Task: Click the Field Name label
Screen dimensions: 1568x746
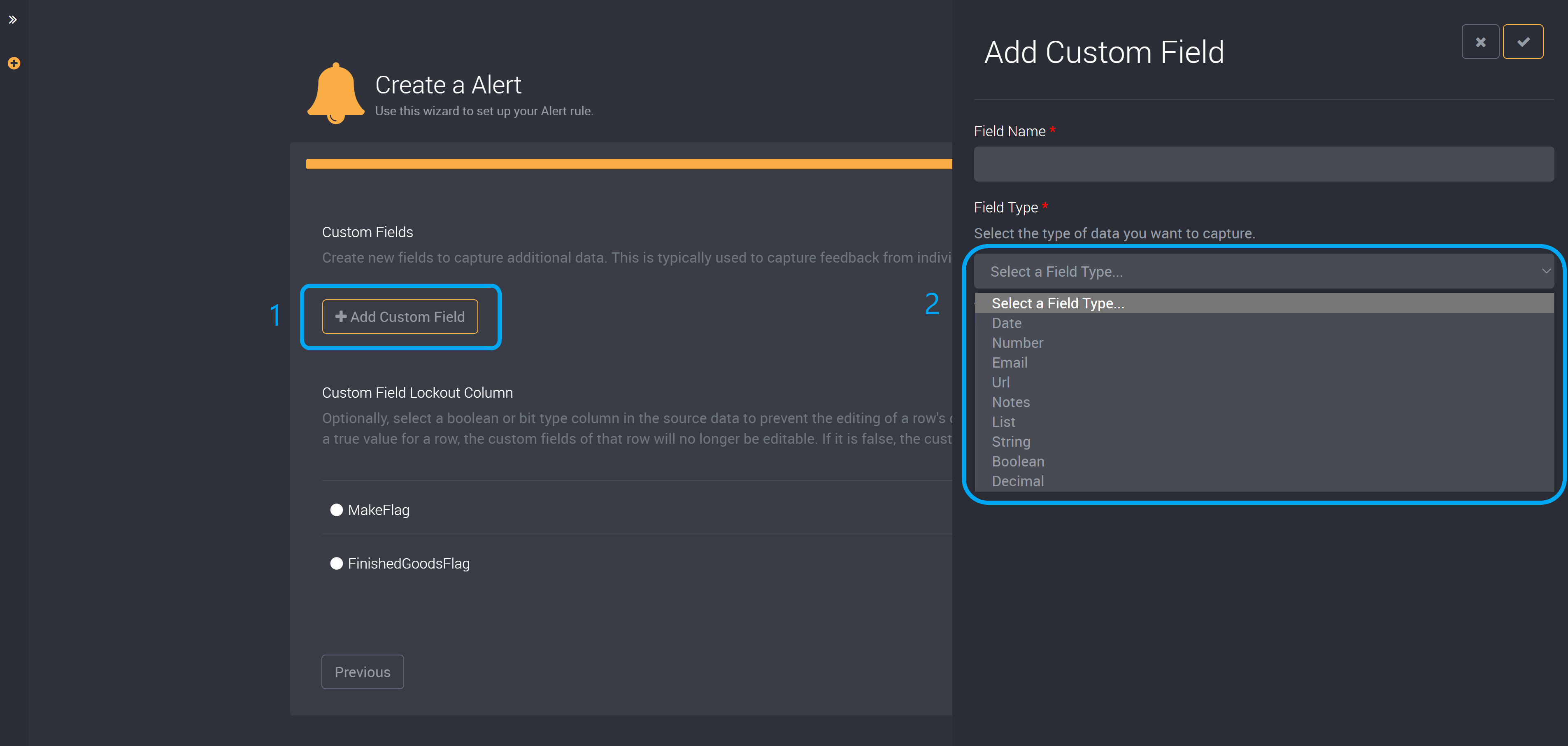Action: (1009, 132)
